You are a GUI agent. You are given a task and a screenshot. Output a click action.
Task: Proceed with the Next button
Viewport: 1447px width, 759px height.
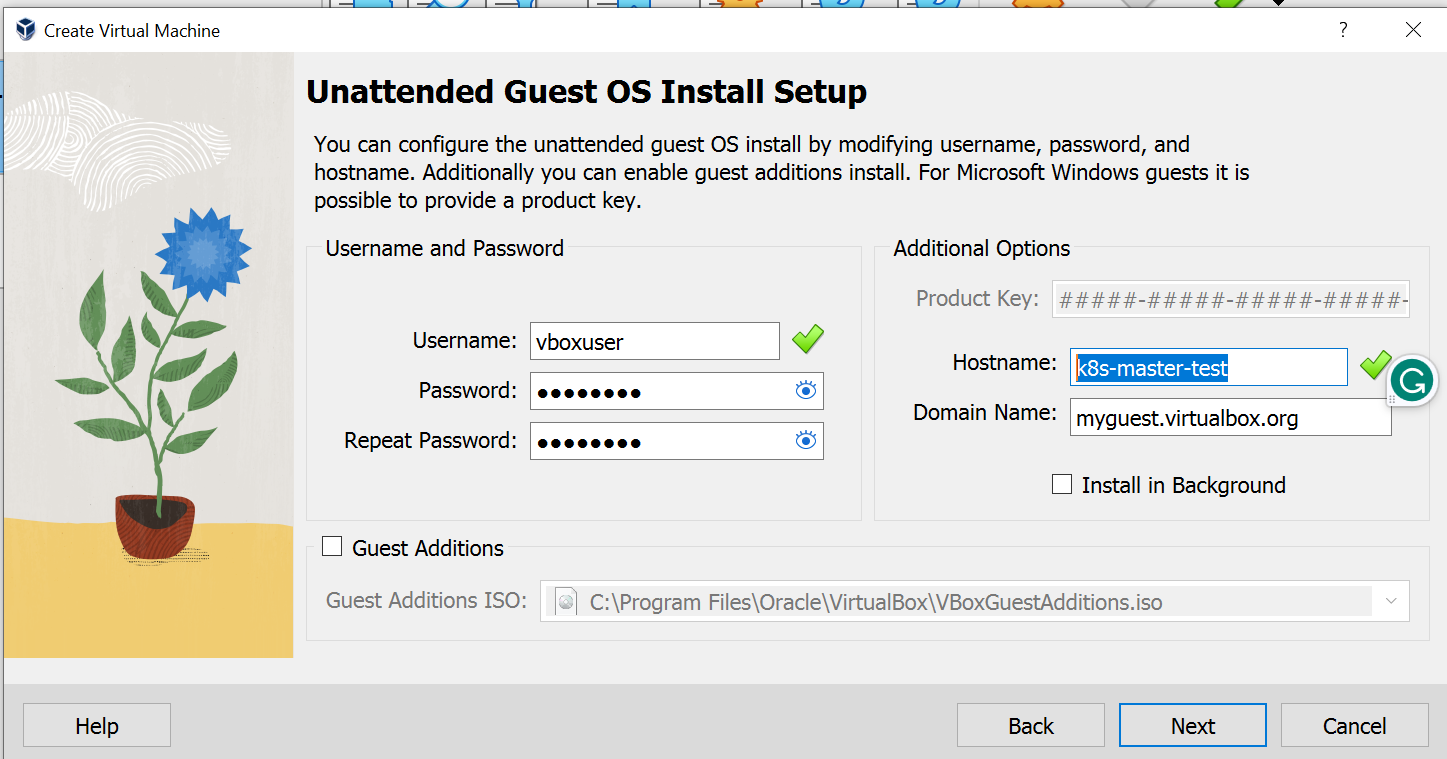pos(1192,726)
